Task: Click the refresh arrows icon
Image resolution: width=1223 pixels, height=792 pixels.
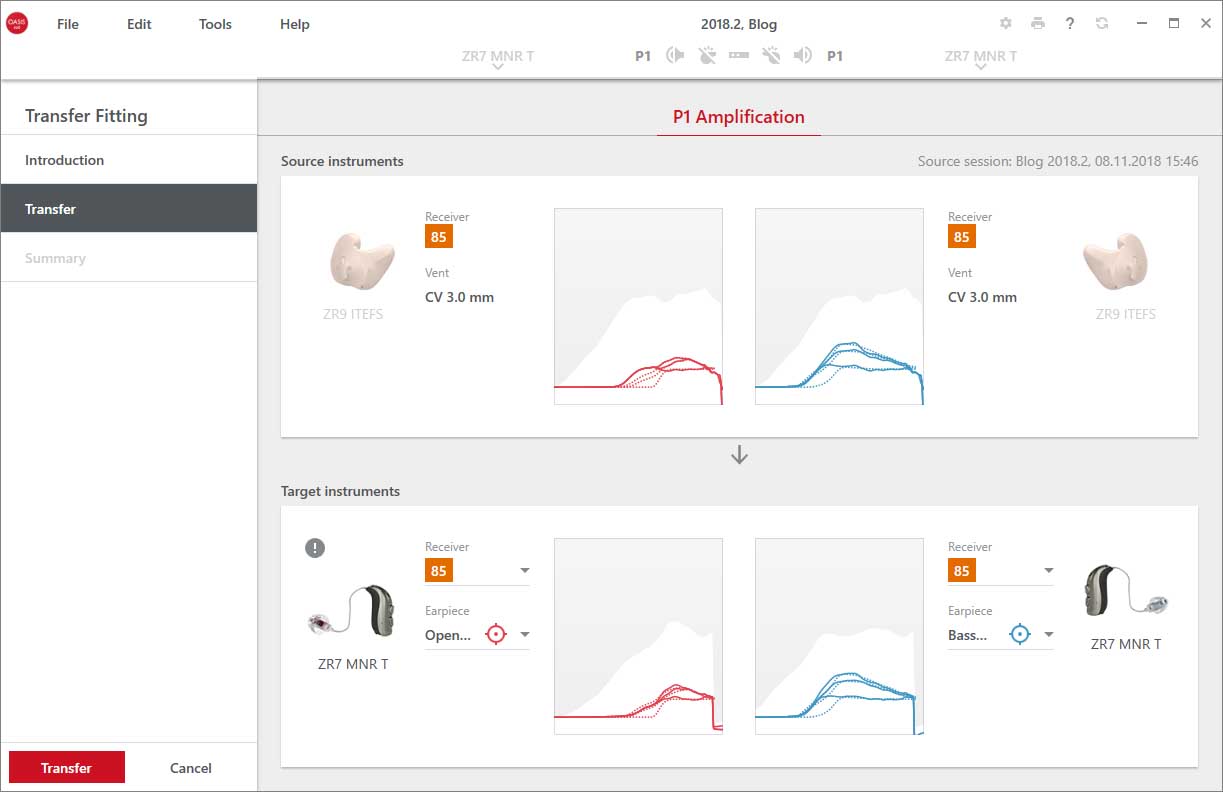Action: pos(1102,23)
